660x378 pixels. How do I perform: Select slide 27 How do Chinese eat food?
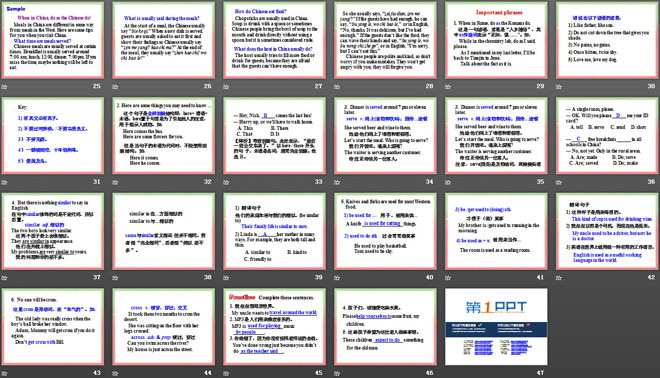pos(274,40)
